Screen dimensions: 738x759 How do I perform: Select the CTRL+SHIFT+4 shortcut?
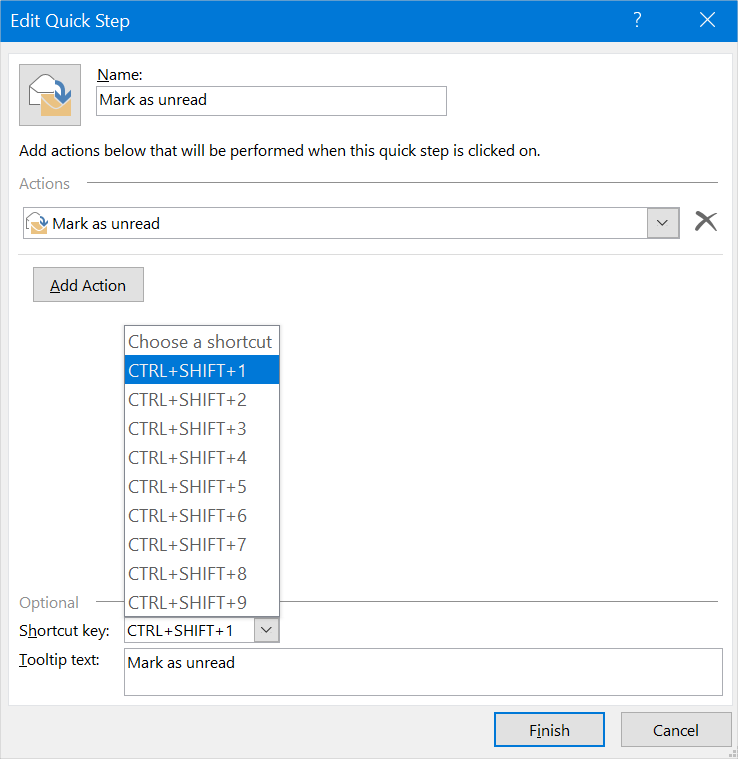201,457
